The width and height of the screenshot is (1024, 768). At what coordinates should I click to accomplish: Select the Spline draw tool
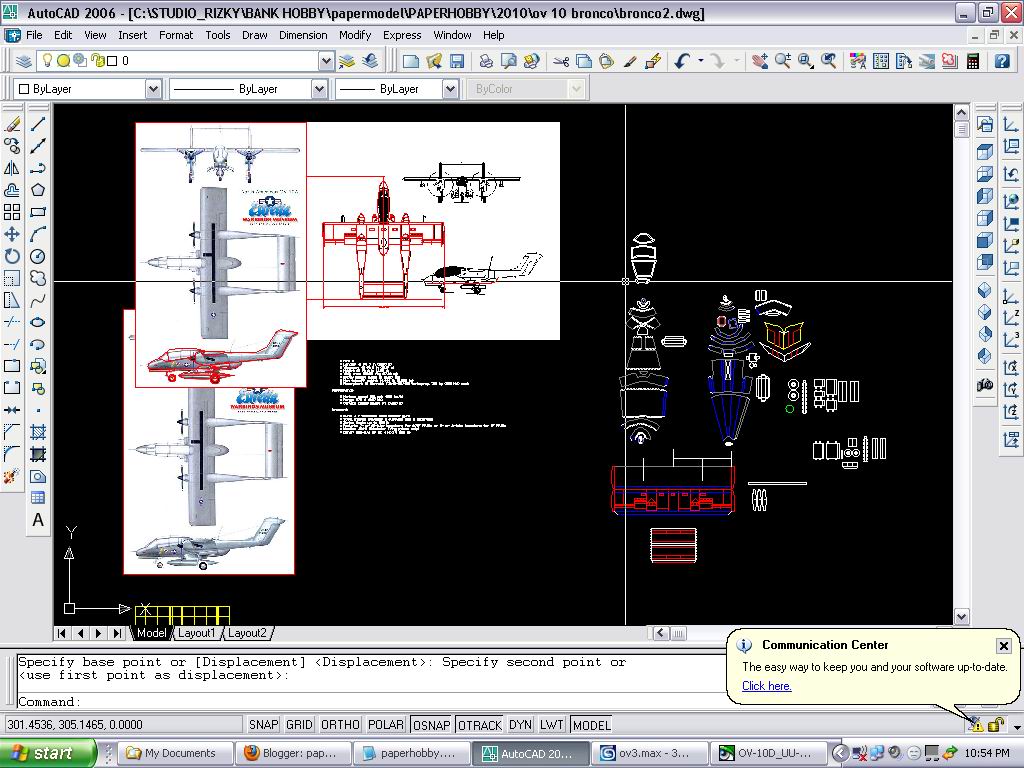tap(38, 300)
